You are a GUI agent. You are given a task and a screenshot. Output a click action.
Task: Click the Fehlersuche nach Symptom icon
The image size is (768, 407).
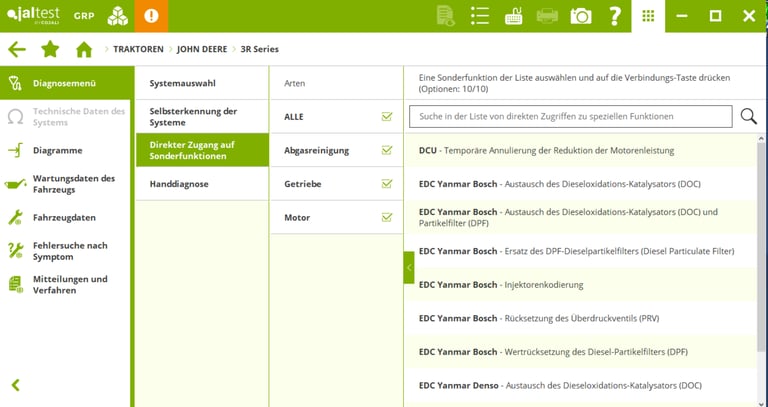(15, 251)
